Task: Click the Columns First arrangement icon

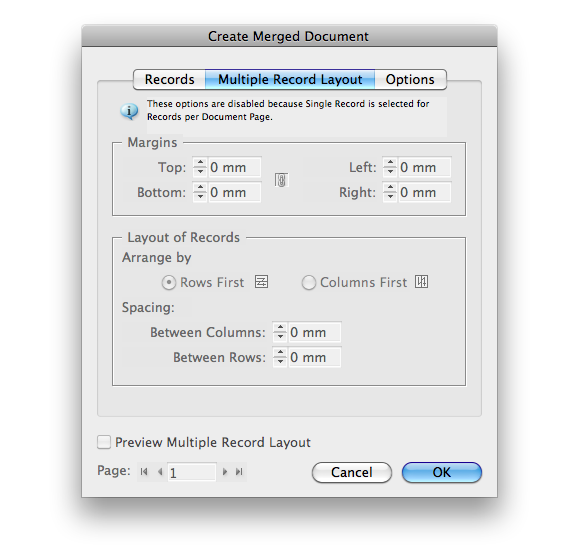Action: tap(421, 282)
